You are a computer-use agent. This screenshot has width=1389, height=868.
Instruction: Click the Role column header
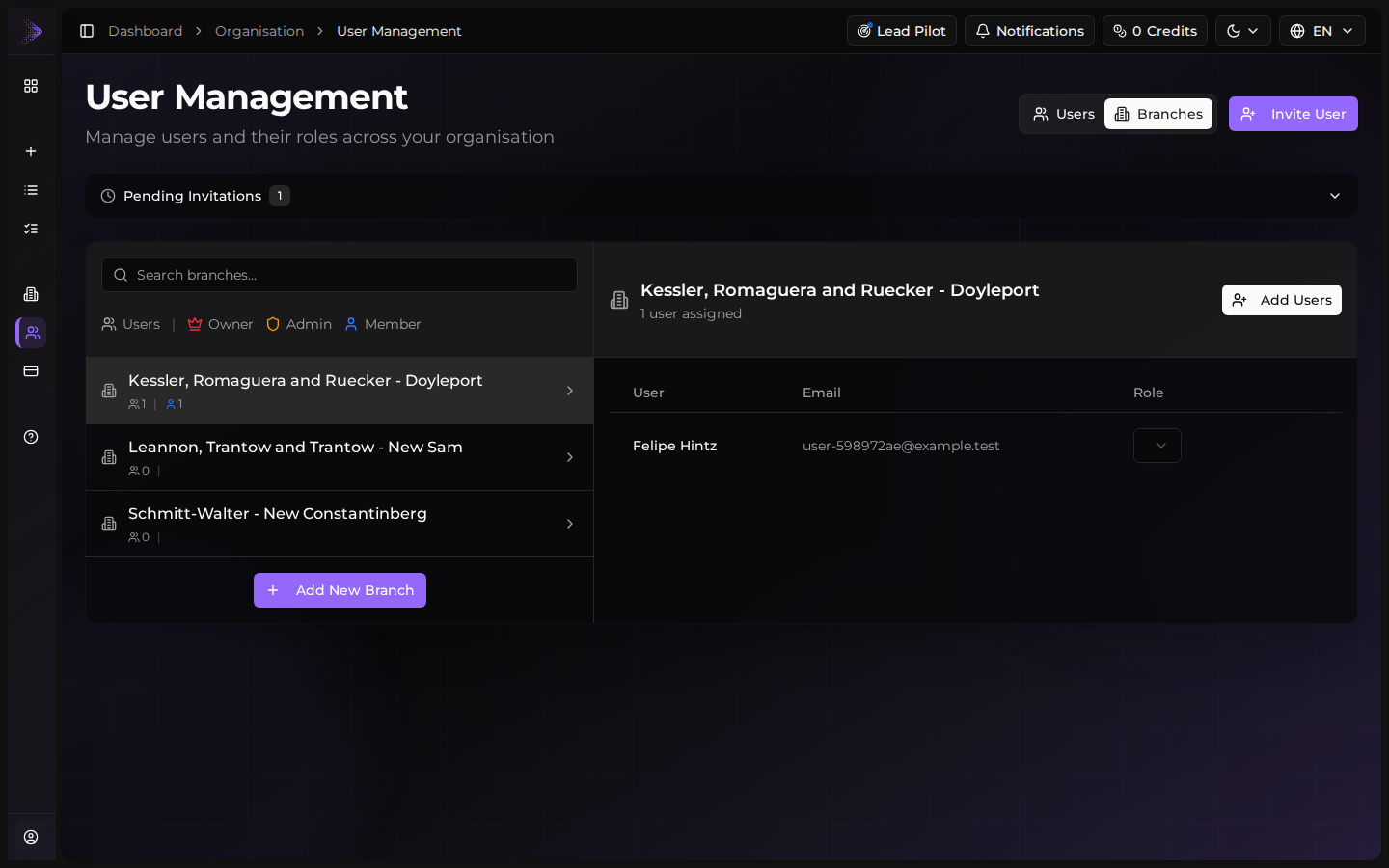coord(1149,393)
